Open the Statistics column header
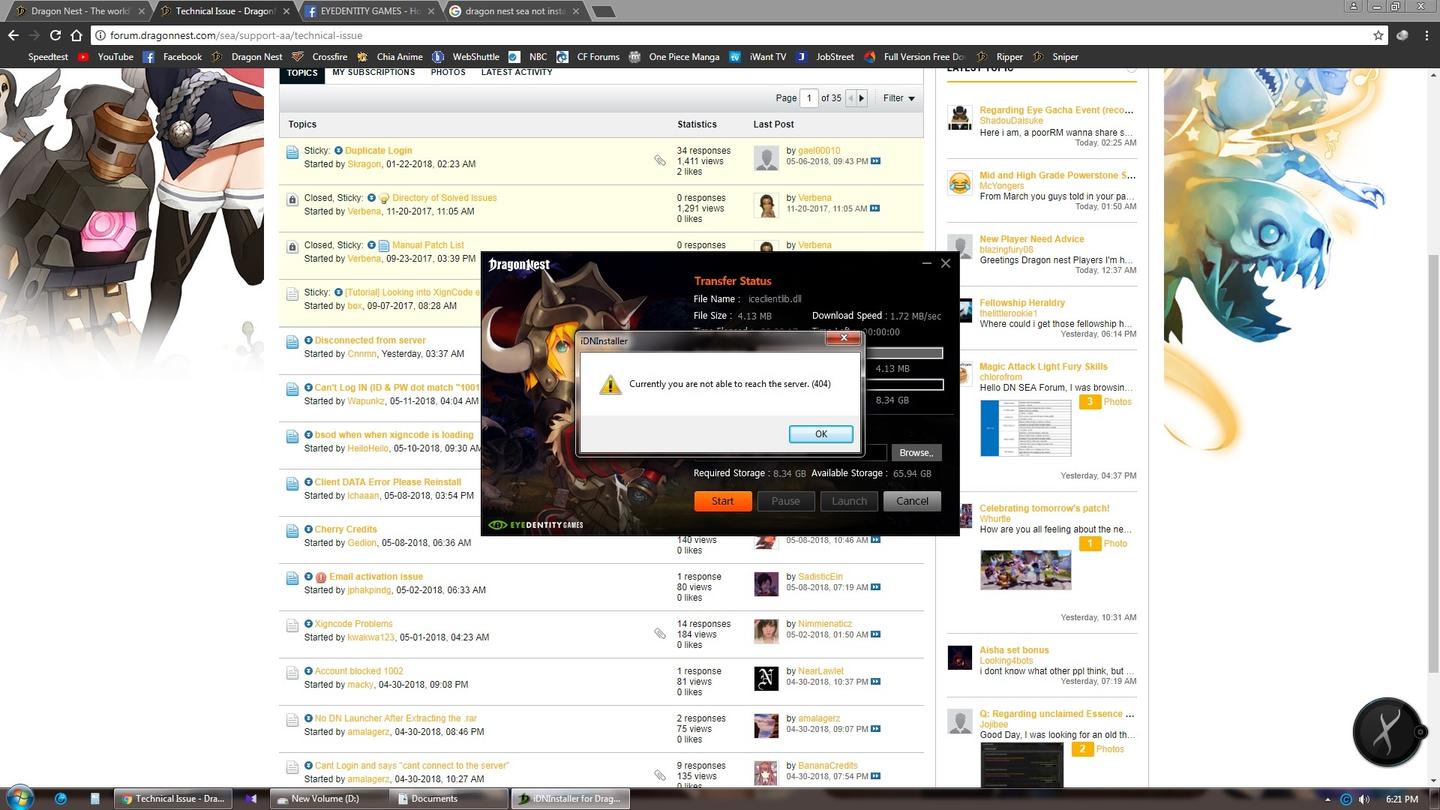Viewport: 1440px width, 810px height. 697,124
